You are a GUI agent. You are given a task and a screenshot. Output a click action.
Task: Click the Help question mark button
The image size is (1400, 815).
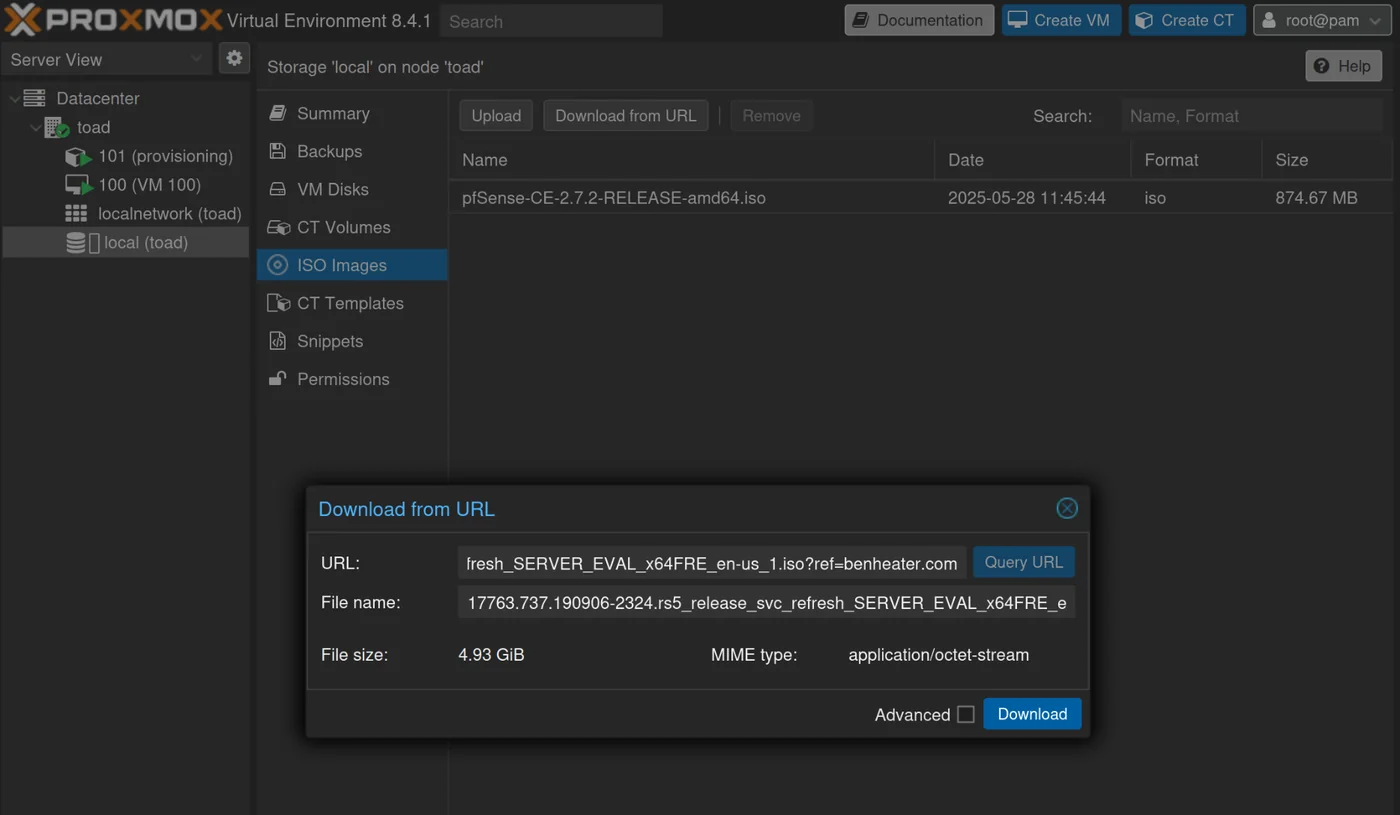tap(1343, 66)
